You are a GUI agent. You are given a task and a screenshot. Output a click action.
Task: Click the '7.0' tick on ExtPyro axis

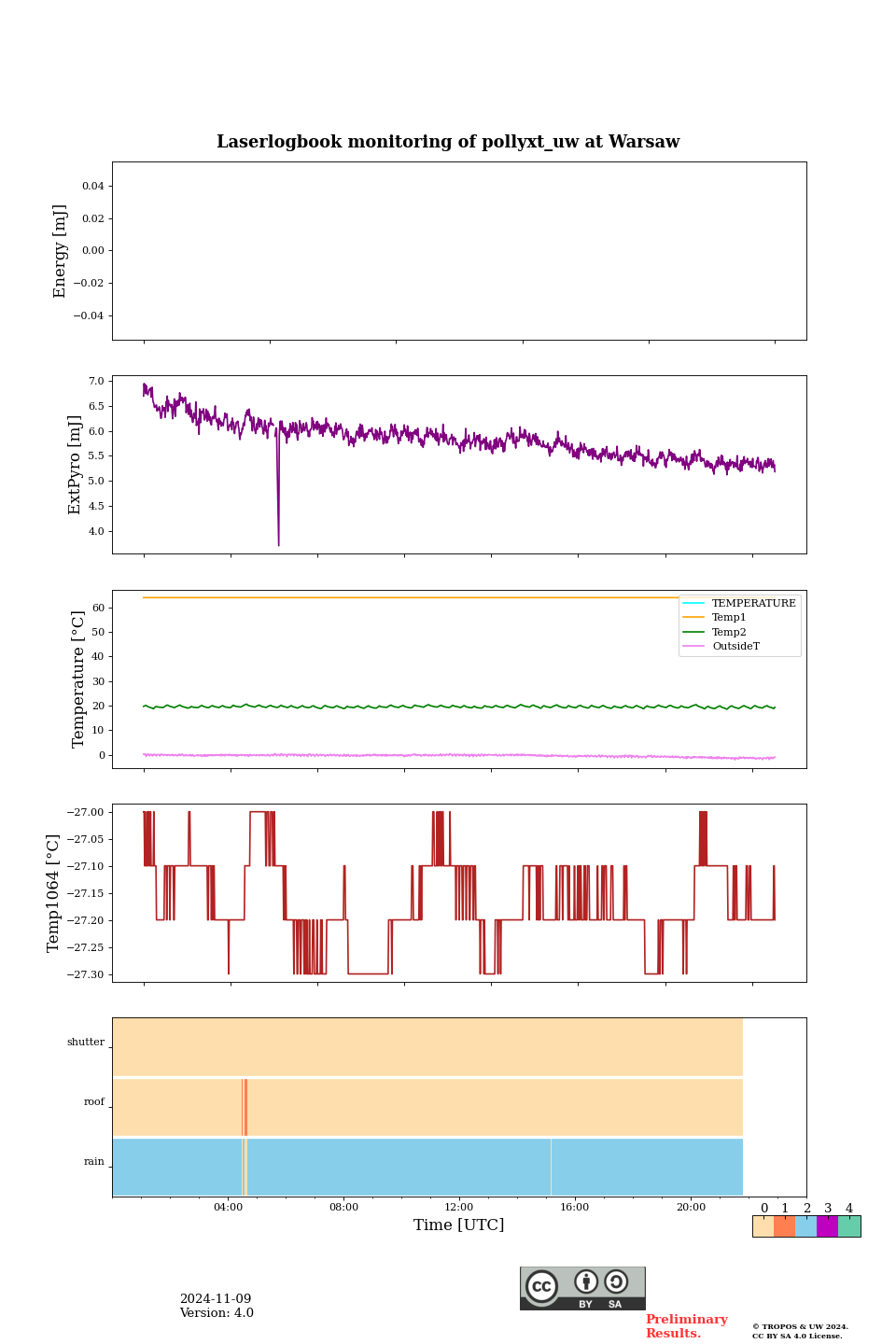pyautogui.click(x=96, y=382)
